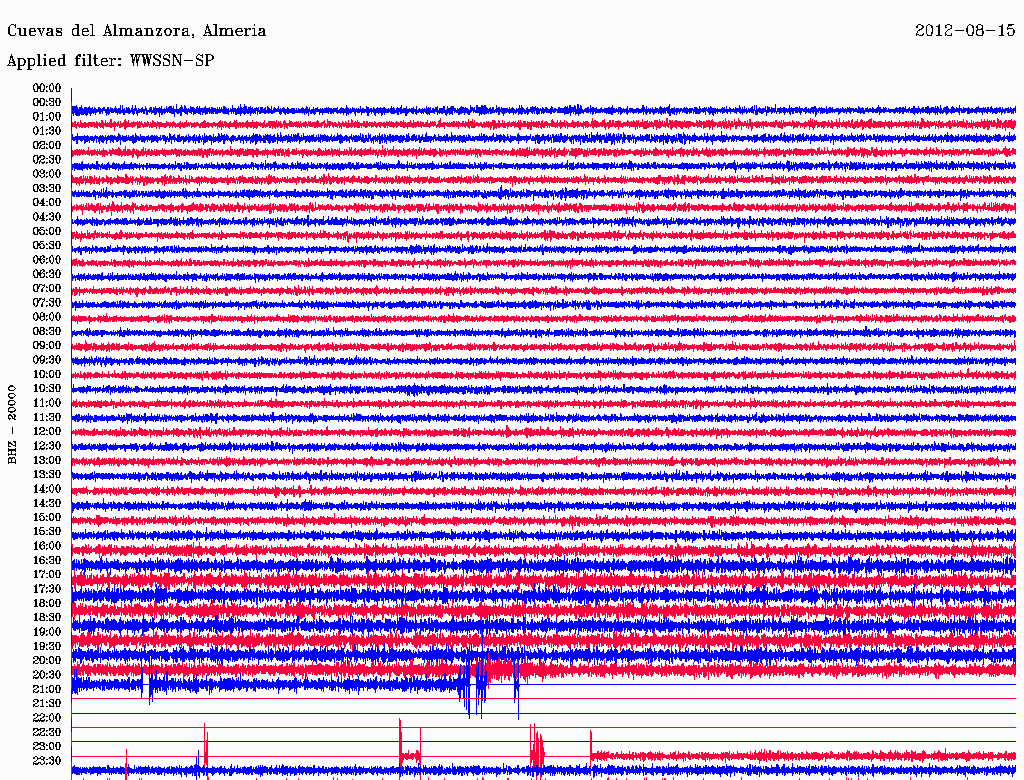Click the date "2012-08-15"
This screenshot has height=780, width=1024.
(x=965, y=31)
